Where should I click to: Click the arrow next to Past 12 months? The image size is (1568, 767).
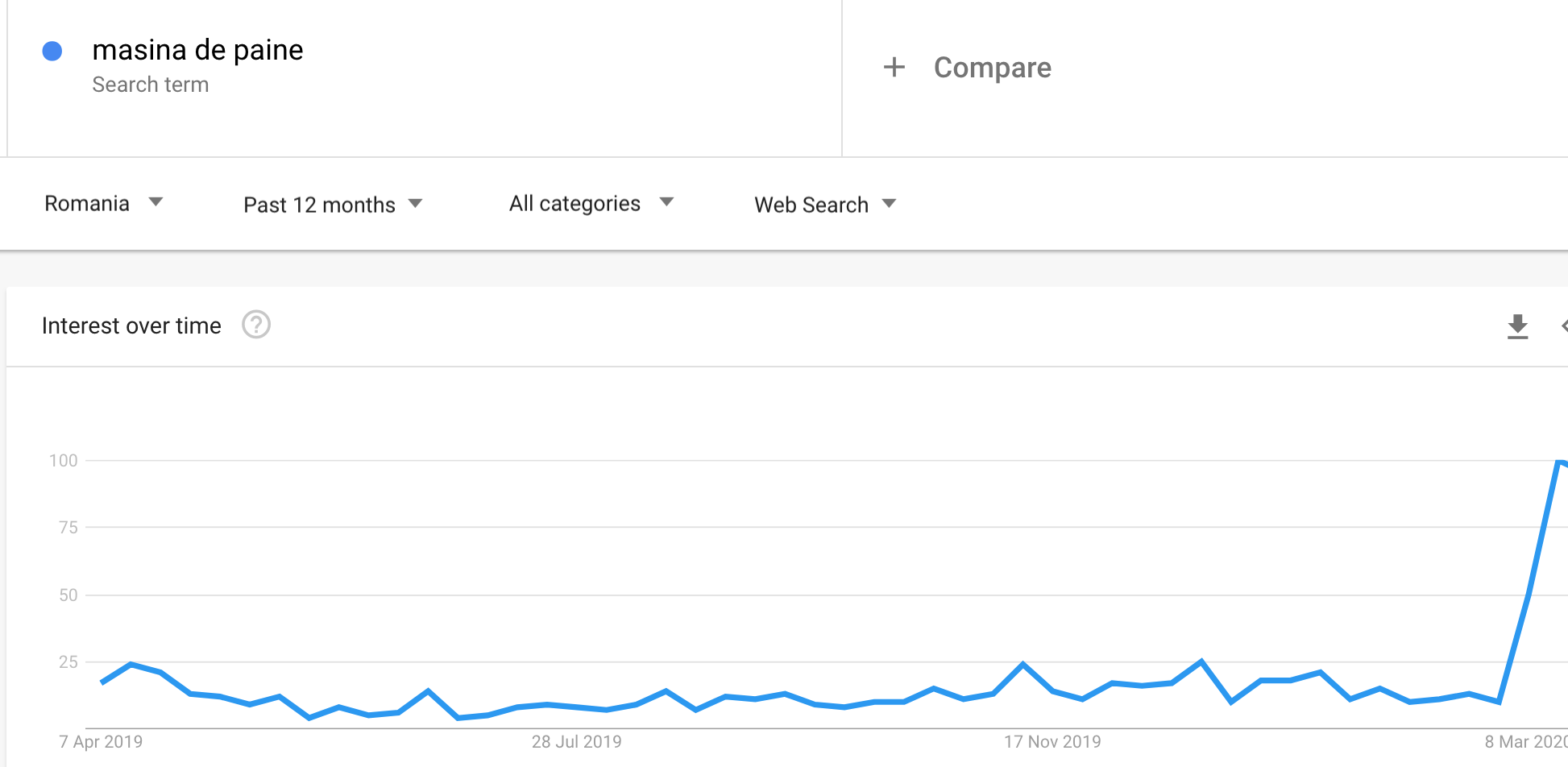click(416, 203)
